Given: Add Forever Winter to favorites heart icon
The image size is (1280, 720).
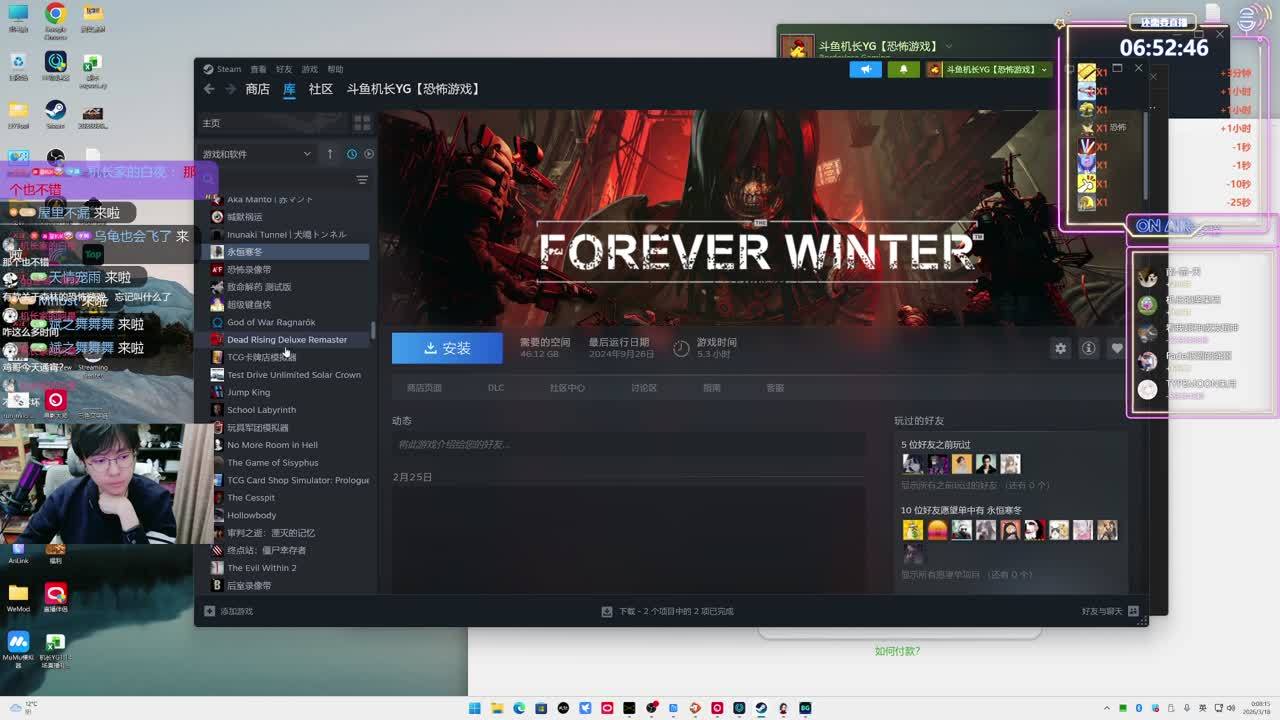Looking at the screenshot, I should pos(1116,348).
